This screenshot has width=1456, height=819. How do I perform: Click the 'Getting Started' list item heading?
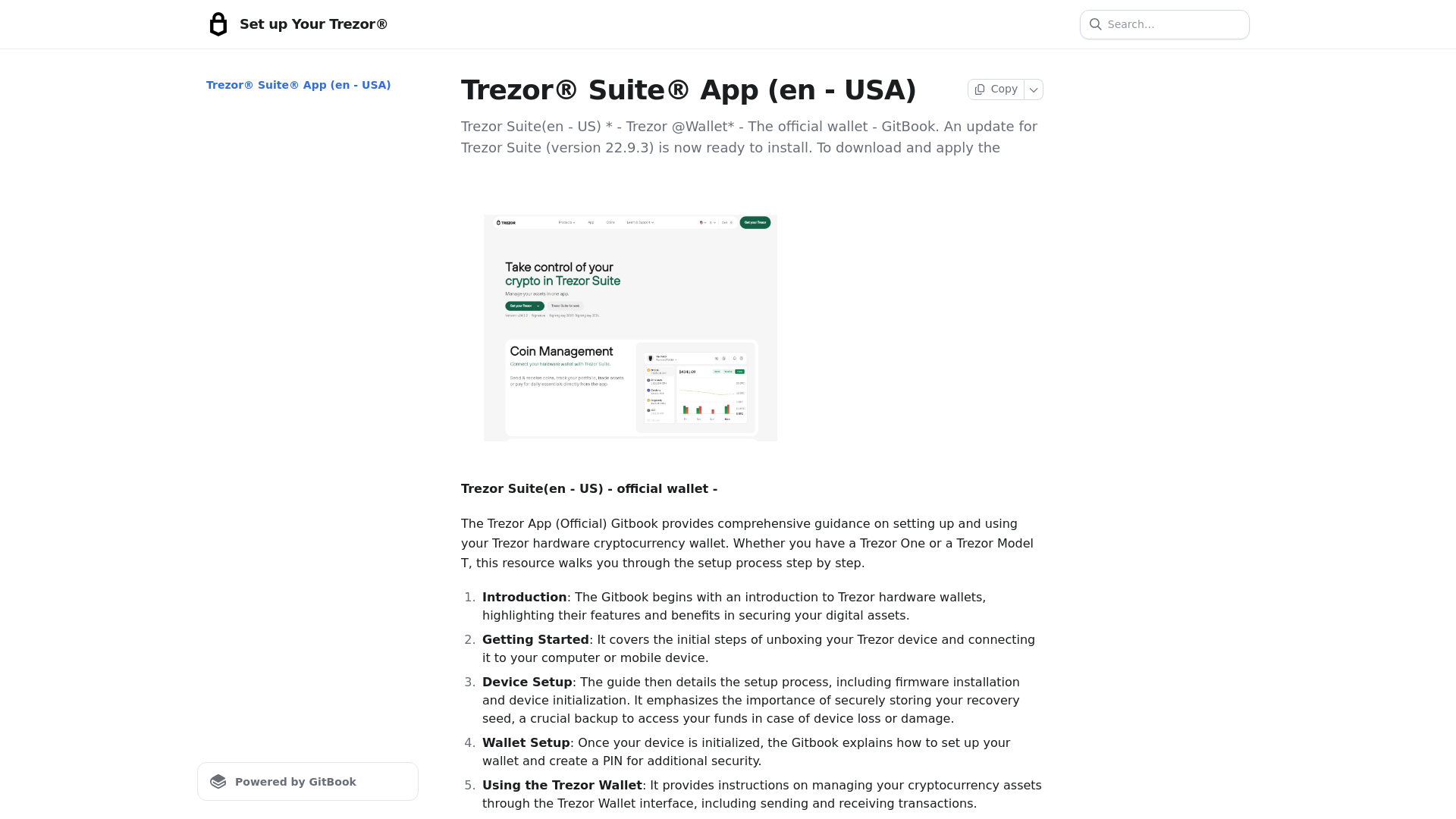[x=535, y=640]
